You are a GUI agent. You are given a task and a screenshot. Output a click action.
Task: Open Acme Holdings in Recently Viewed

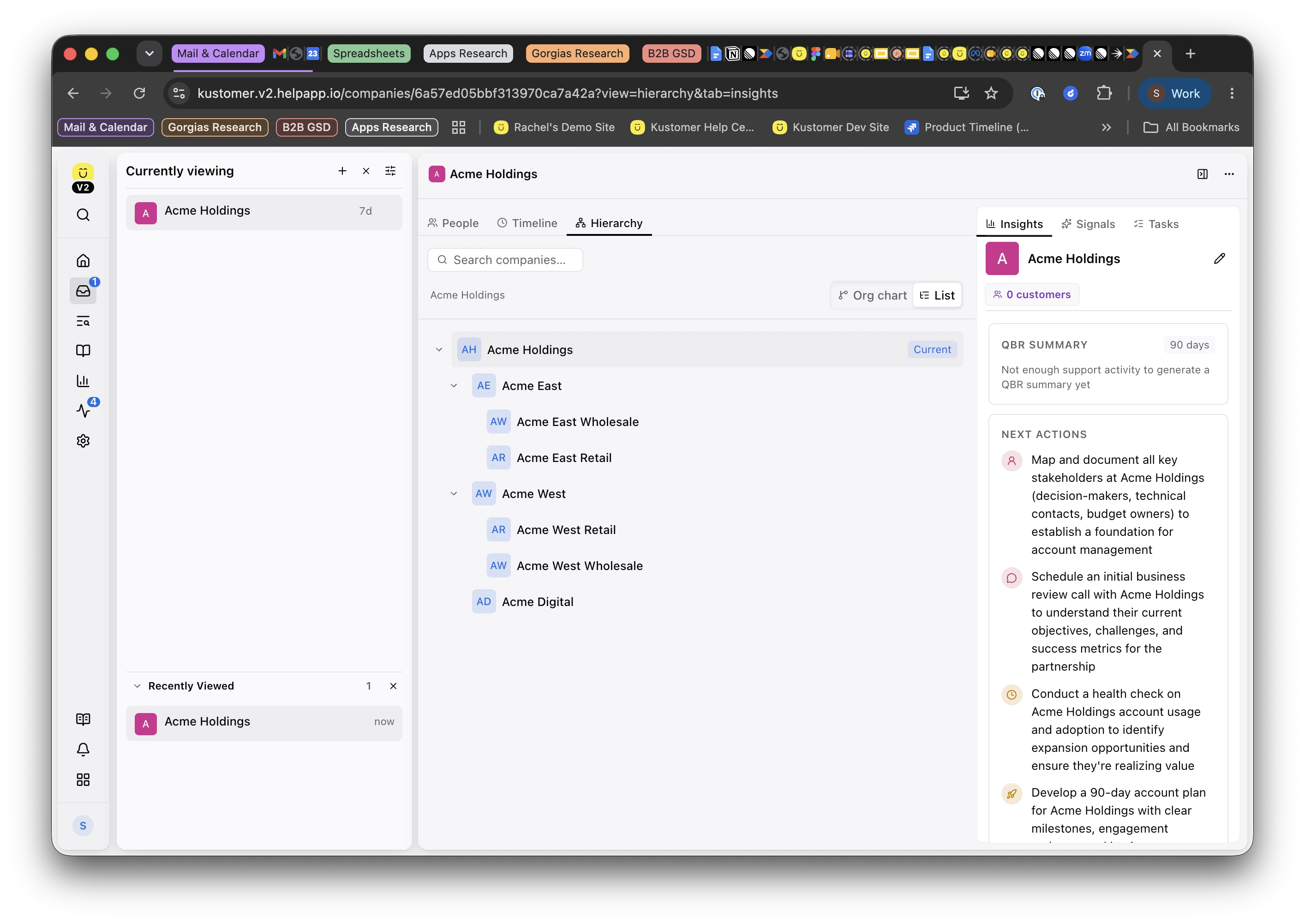coord(264,723)
